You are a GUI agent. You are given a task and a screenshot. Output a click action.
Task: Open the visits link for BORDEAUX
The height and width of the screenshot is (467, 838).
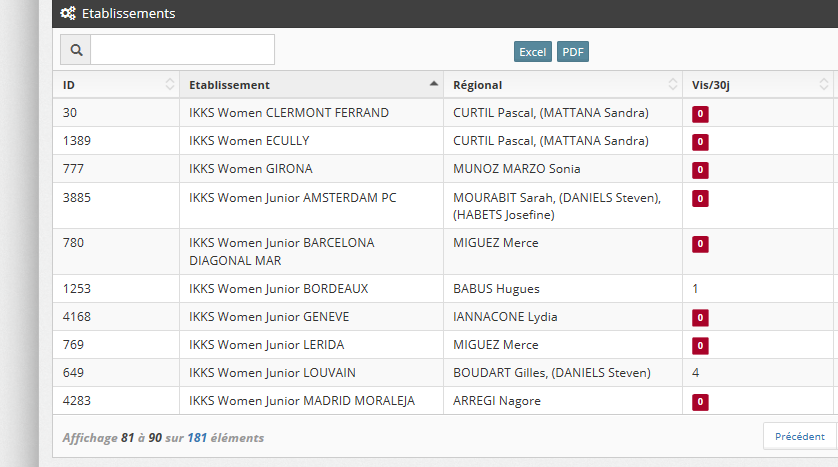pyautogui.click(x=695, y=289)
